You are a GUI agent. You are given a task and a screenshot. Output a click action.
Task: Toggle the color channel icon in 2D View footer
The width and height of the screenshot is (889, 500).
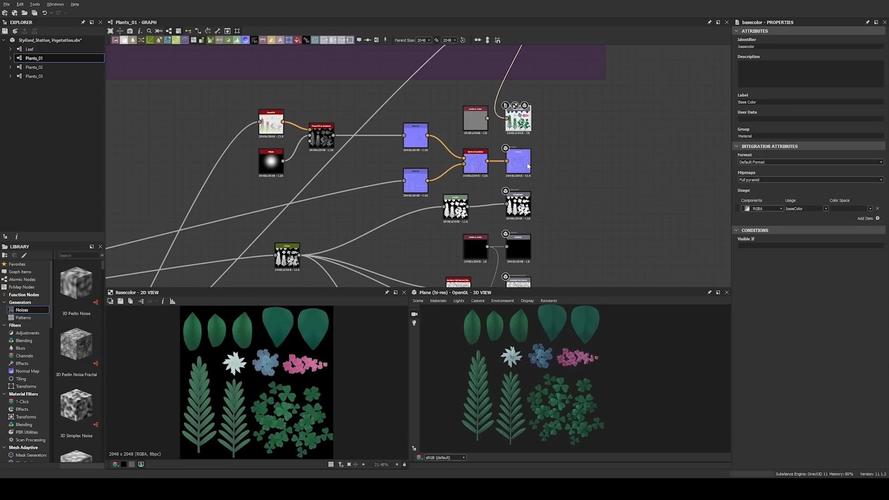click(116, 464)
